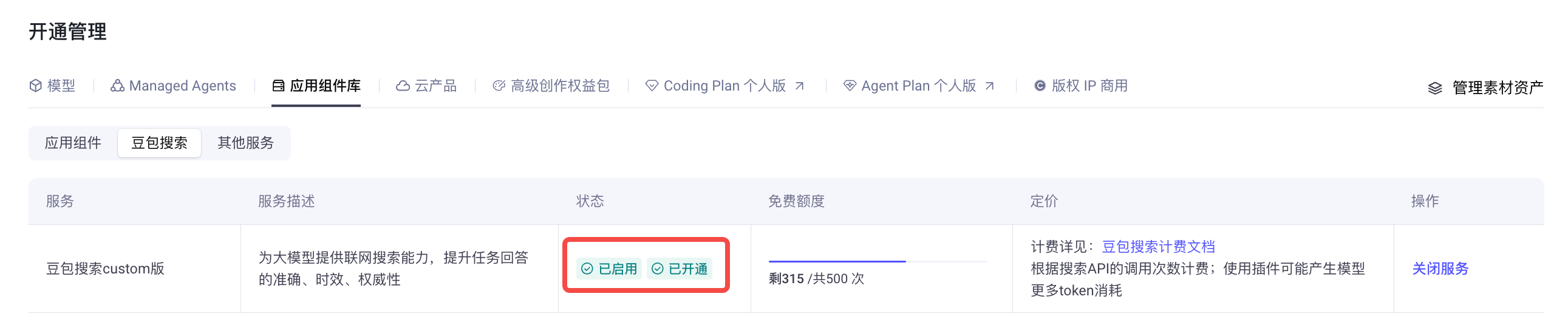The width and height of the screenshot is (1568, 333).
Task: Click the diamond icon beside Agent Plan
Action: coord(849,86)
